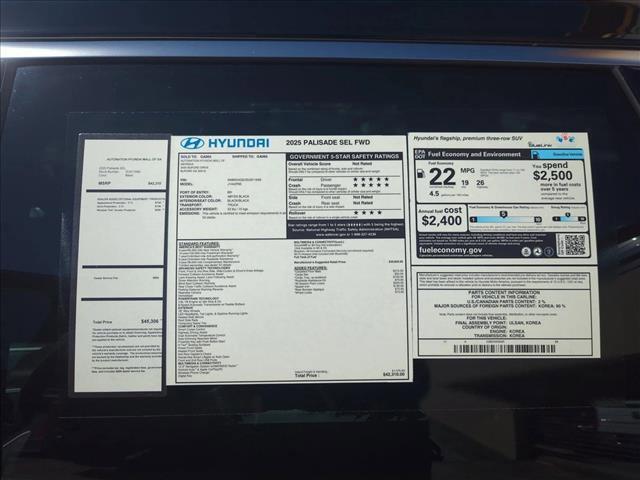Viewport: 640px width, 480px height.
Task: Click the Bluelink logo at top right
Action: (540, 144)
